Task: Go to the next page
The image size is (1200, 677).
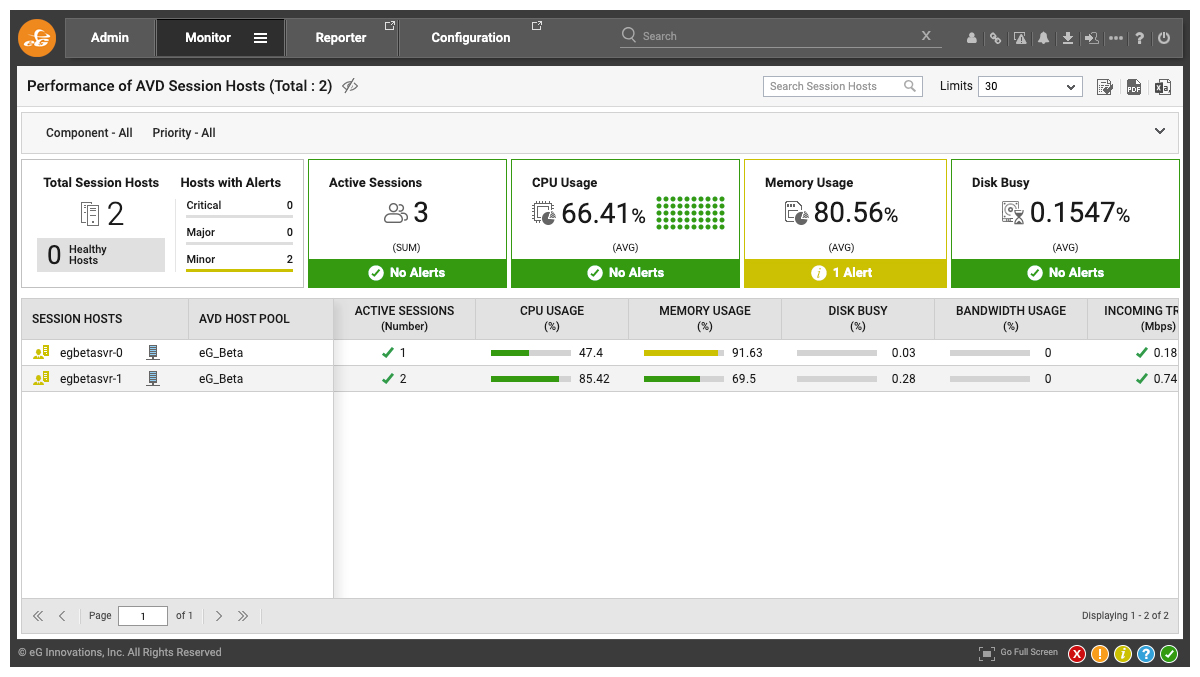Action: click(x=219, y=616)
